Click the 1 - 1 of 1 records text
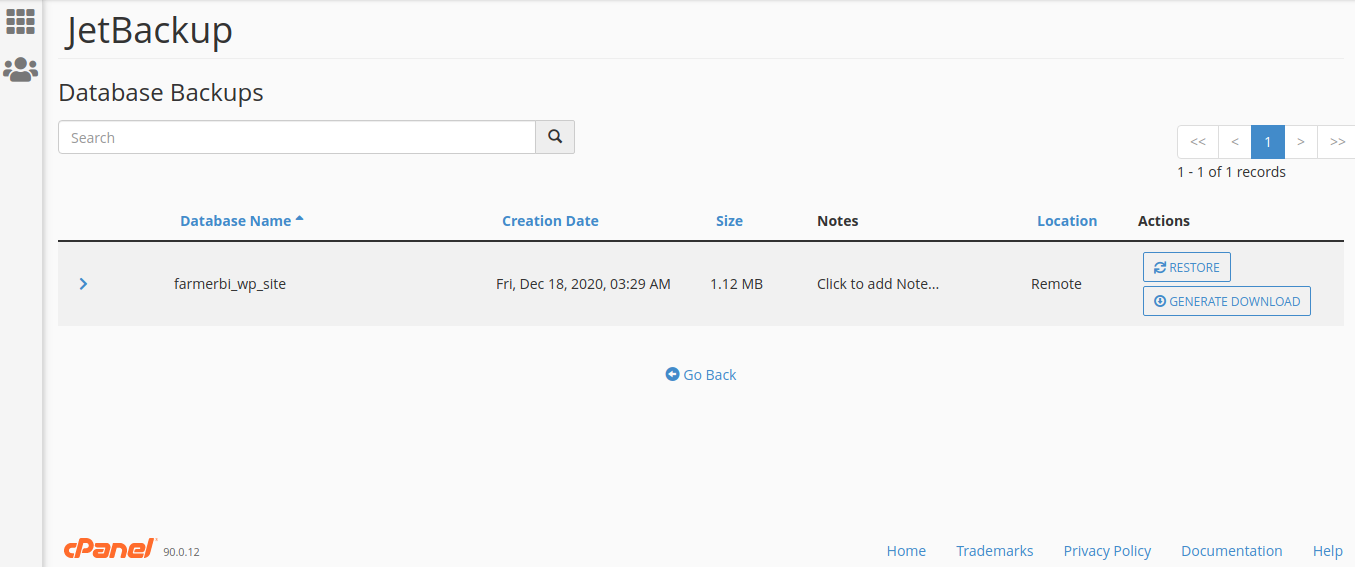The image size is (1355, 567). 1231,172
